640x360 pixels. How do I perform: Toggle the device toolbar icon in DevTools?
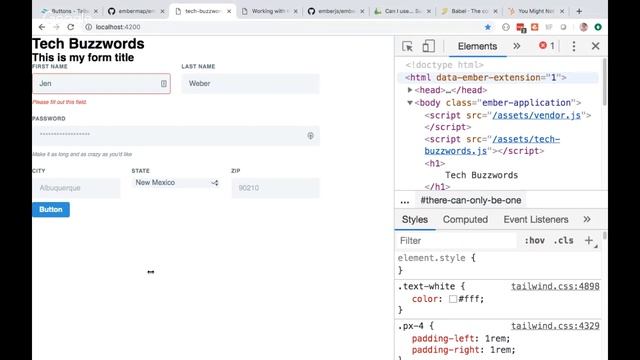tap(428, 46)
